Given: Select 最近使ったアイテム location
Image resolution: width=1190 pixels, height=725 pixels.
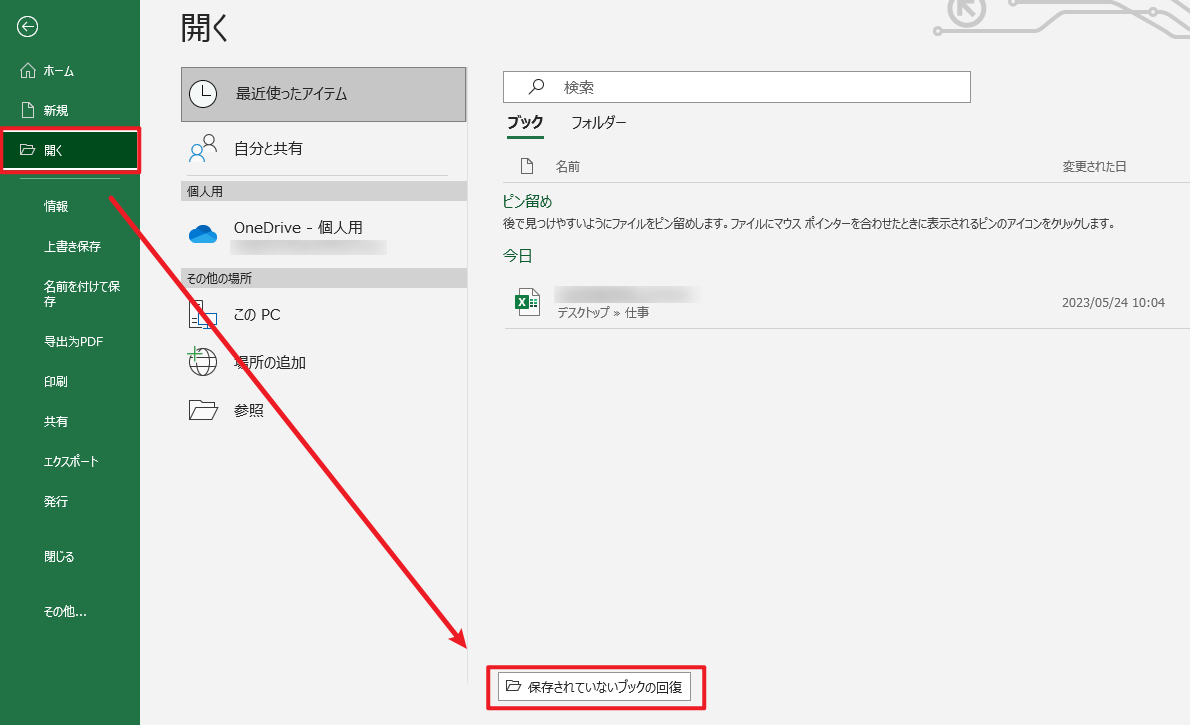Looking at the screenshot, I should click(x=323, y=94).
